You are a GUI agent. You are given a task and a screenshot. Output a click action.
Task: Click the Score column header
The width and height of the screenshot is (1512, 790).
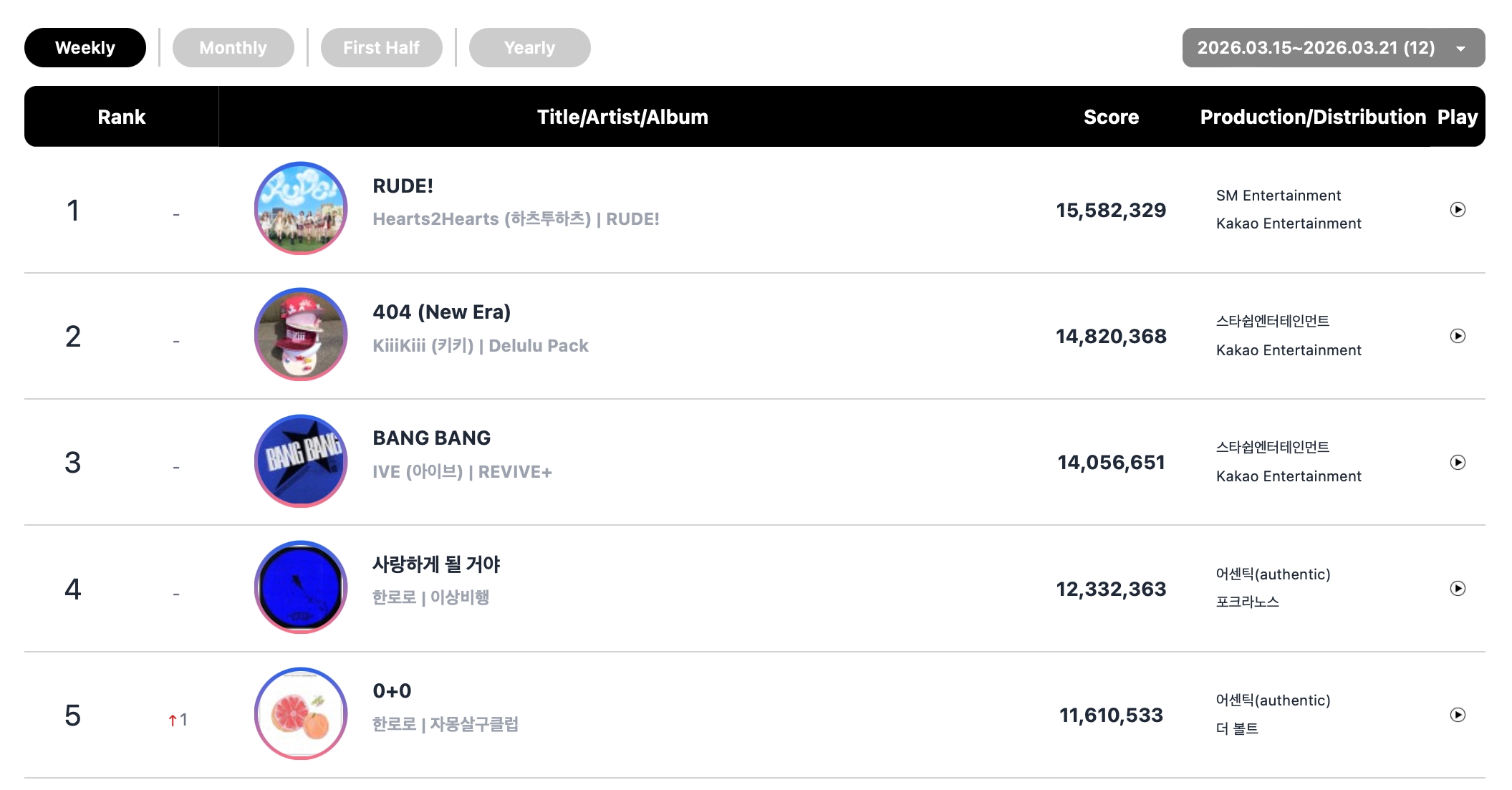(1111, 117)
